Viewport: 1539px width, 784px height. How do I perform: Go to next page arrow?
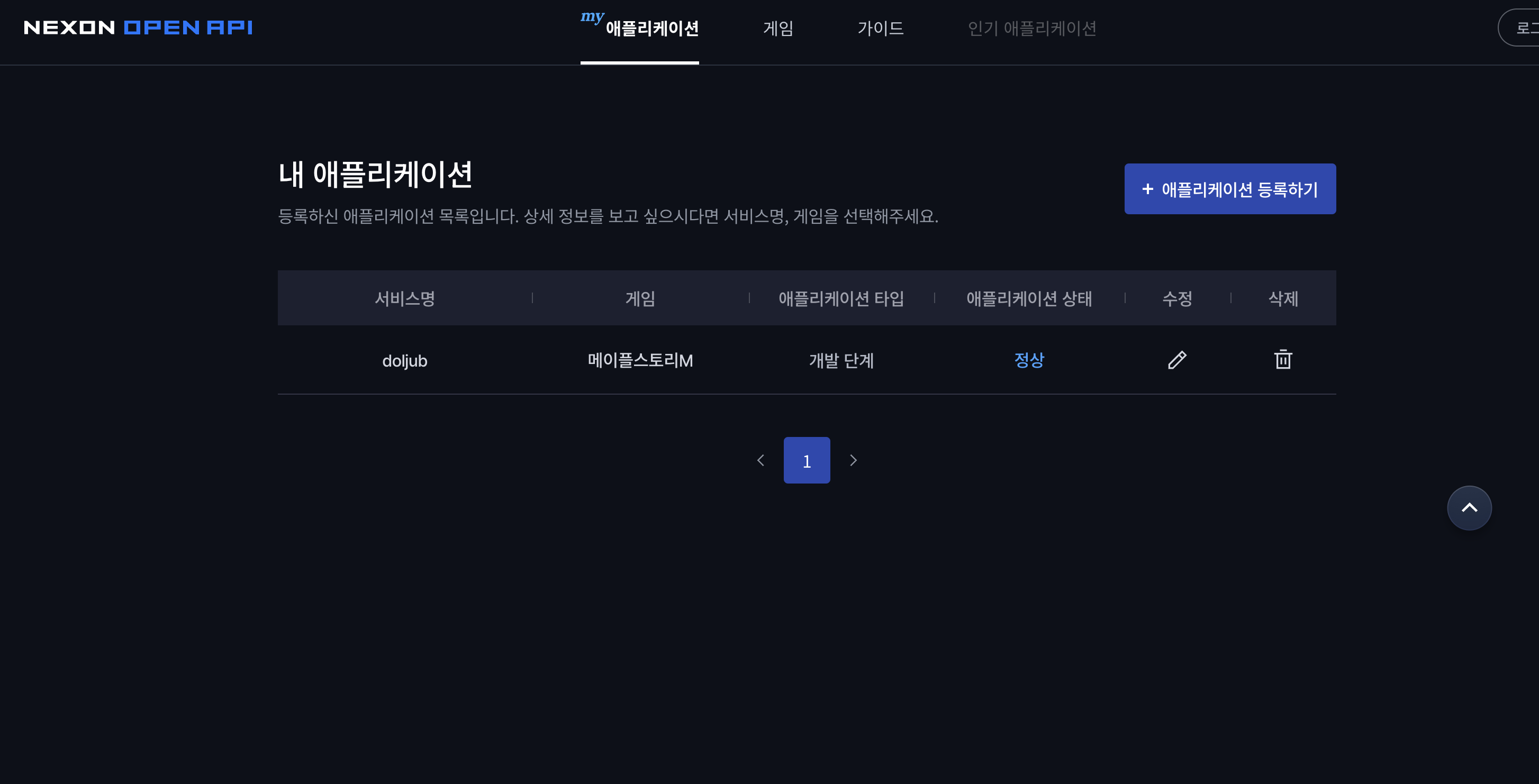853,460
